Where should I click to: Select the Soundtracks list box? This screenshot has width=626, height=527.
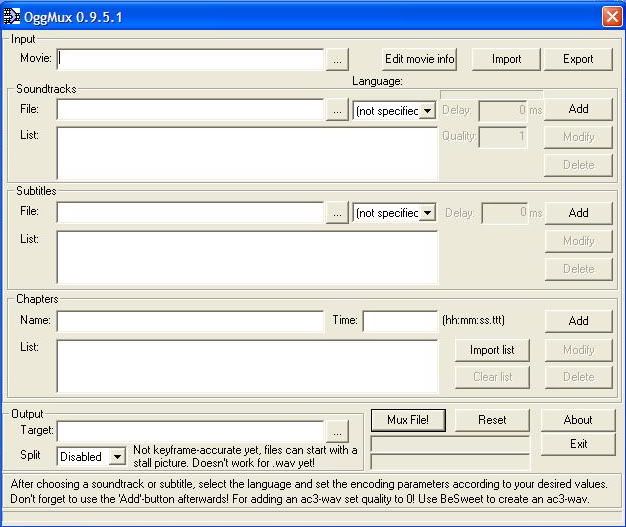pyautogui.click(x=248, y=153)
